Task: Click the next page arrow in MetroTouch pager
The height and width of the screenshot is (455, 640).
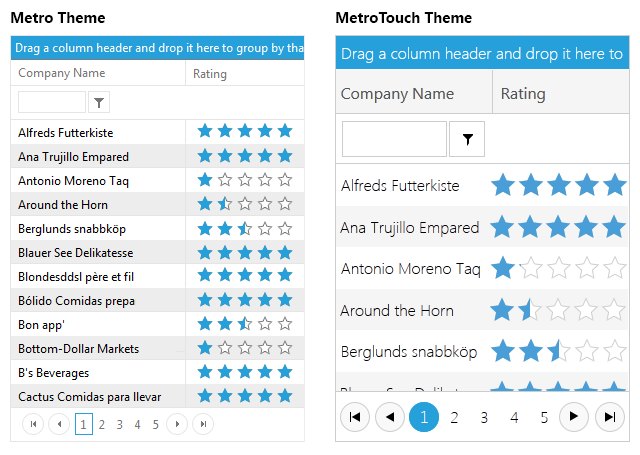Action: 573,417
